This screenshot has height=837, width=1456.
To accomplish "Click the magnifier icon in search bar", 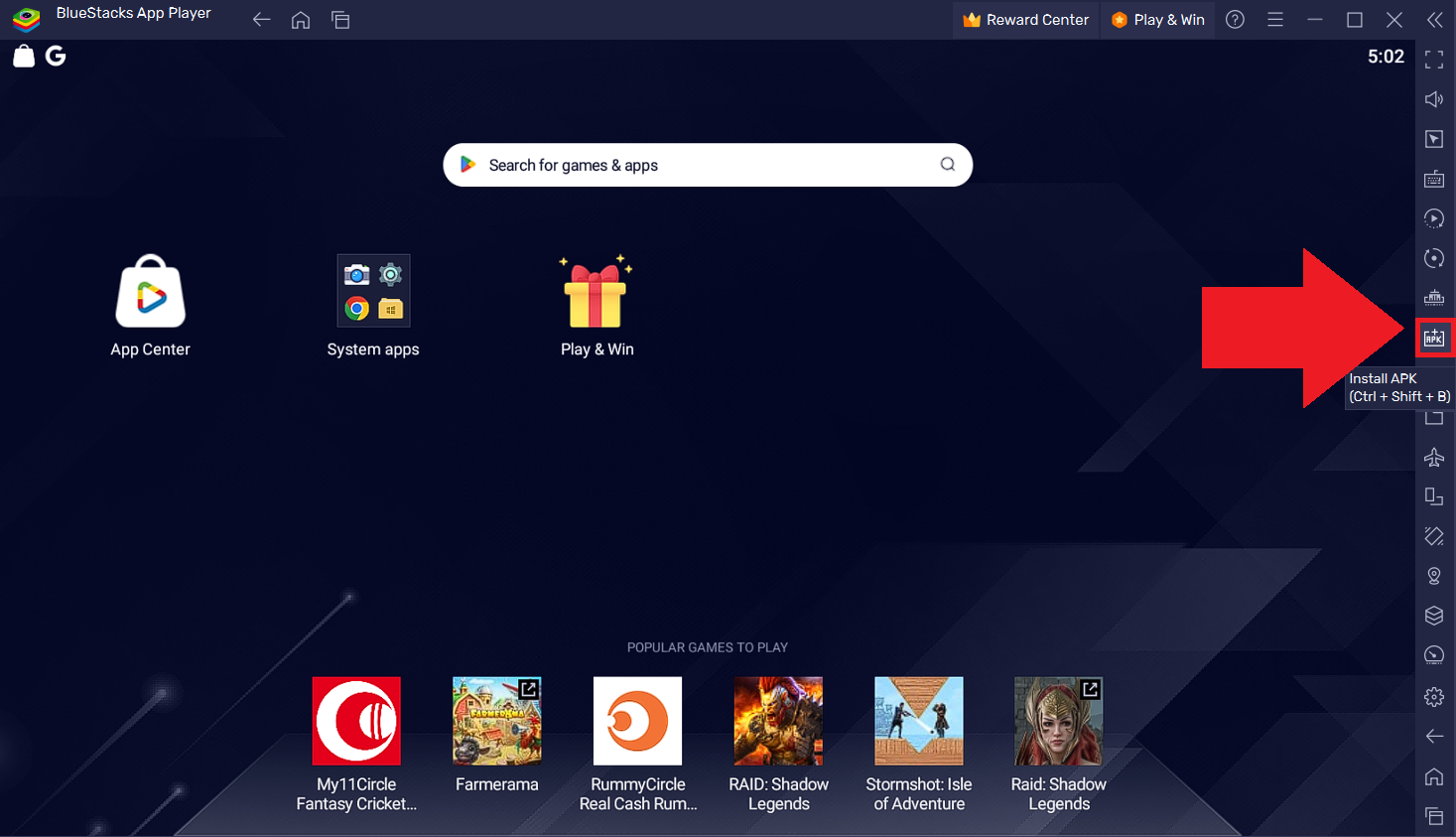I will (x=948, y=165).
